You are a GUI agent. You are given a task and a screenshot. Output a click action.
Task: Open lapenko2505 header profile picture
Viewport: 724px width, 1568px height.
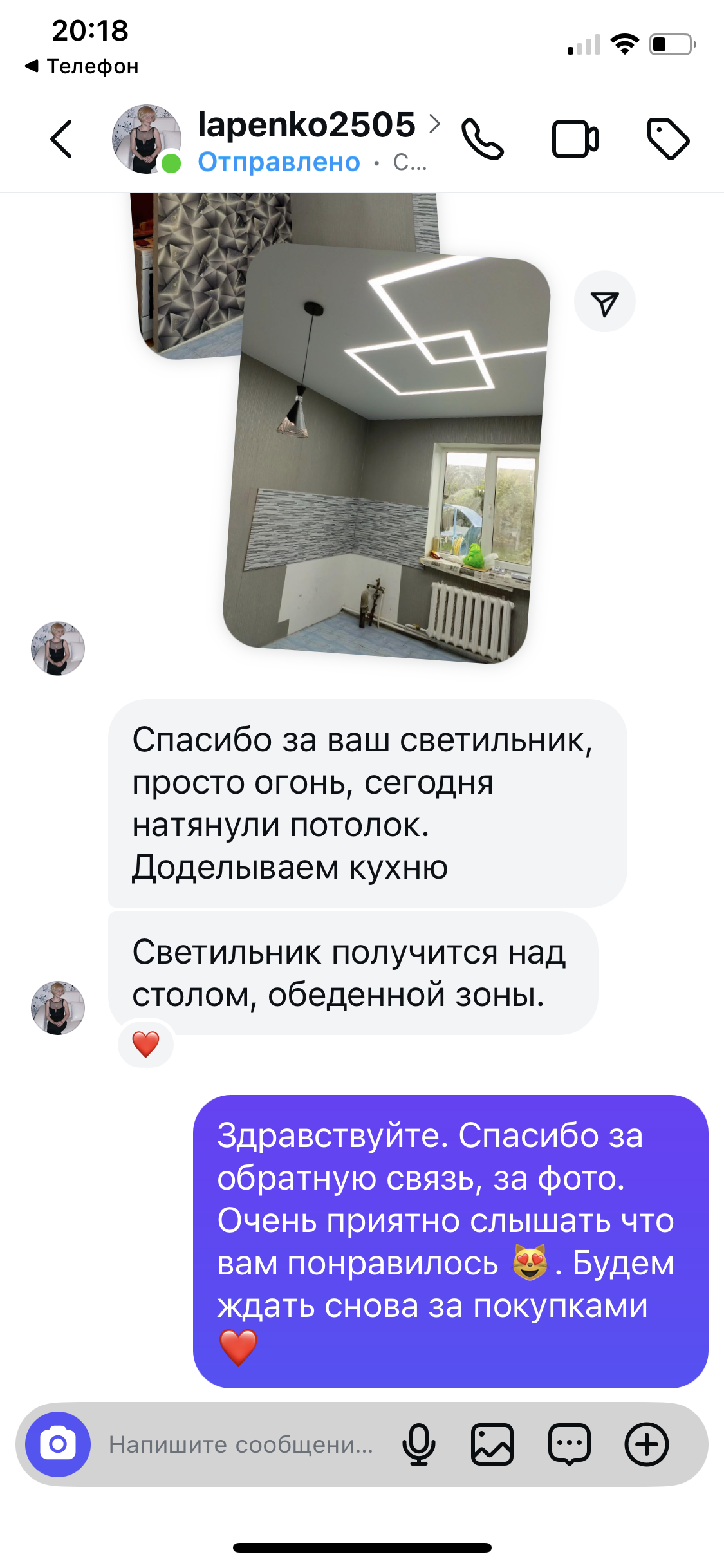coord(147,139)
